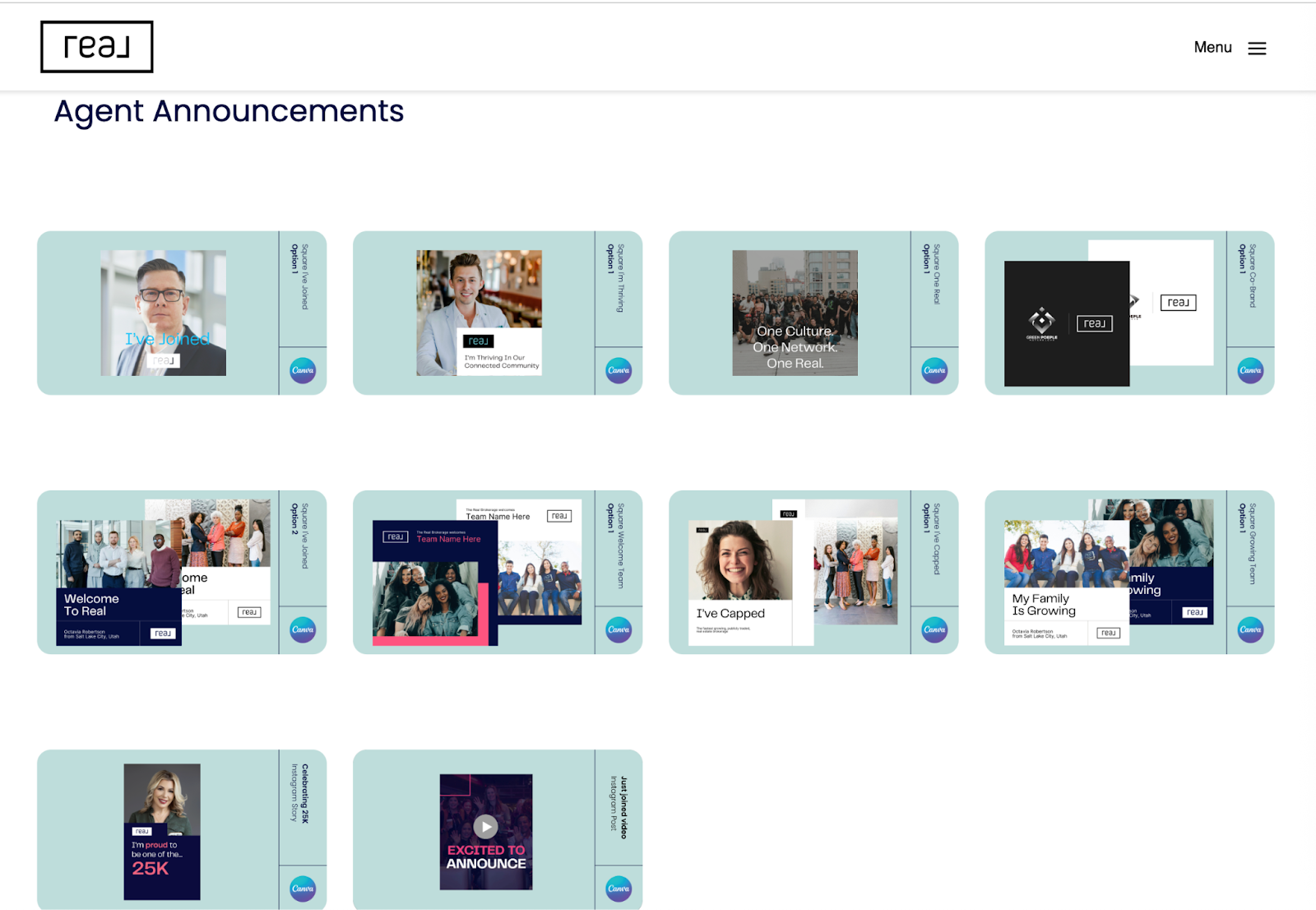Click the Menu label in header

[1212, 48]
